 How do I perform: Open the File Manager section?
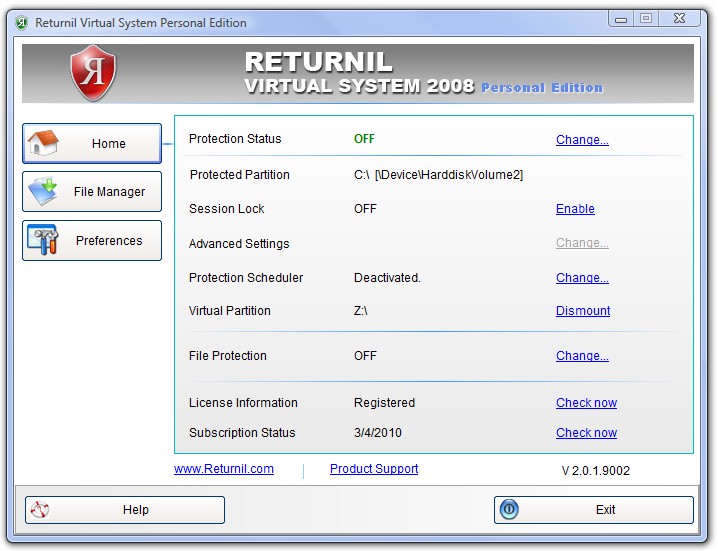click(92, 191)
